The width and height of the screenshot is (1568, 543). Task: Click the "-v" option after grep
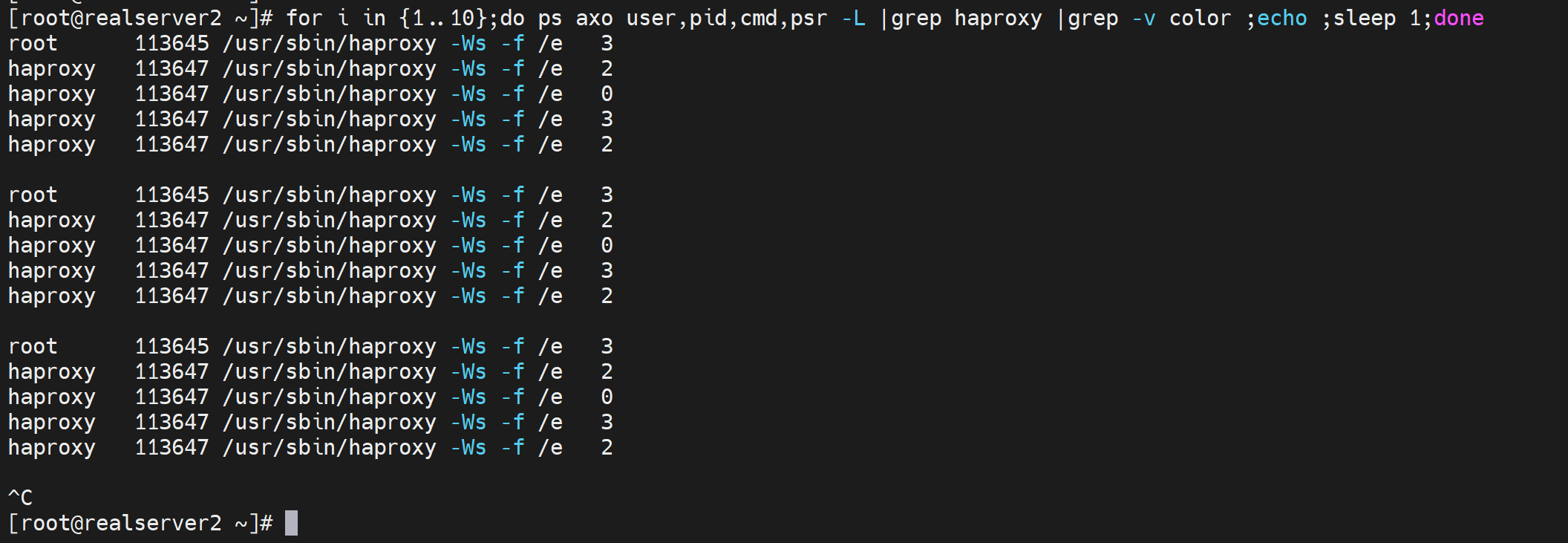(x=1143, y=18)
